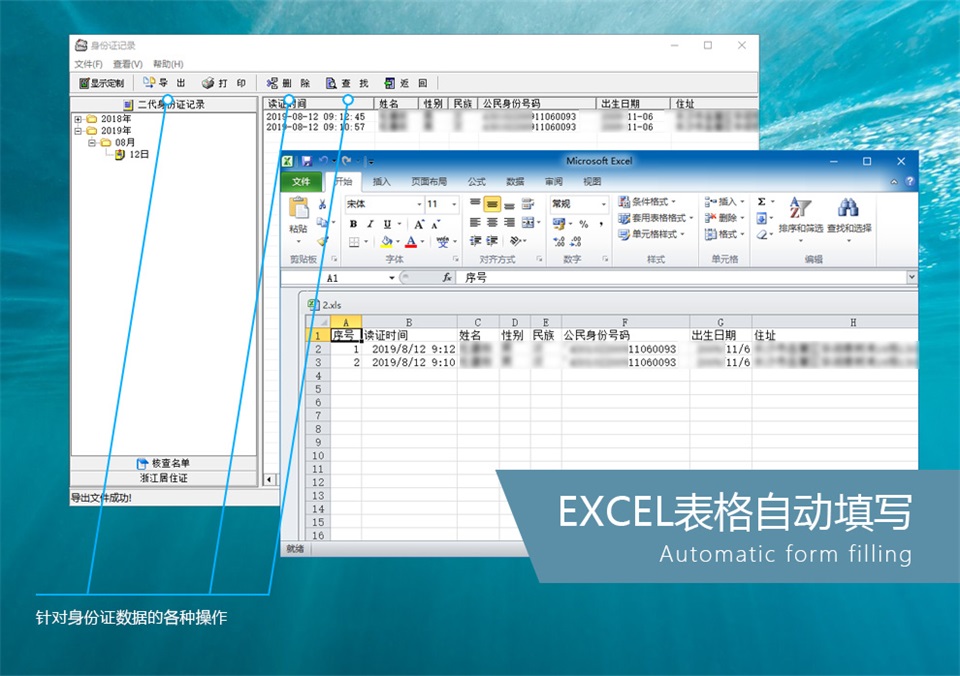Viewport: 960px width, 676px height.
Task: Click the Decrease Decimal icon
Action: [576, 242]
